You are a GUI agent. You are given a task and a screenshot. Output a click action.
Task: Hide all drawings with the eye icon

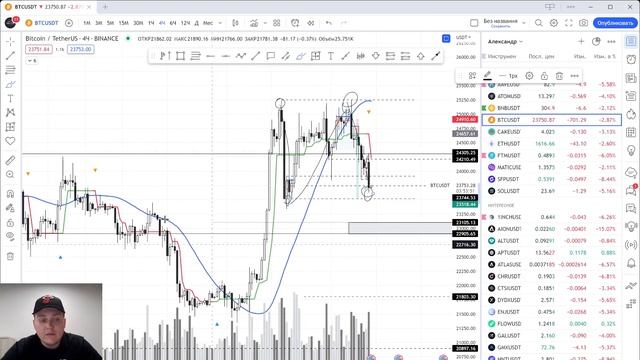click(x=10, y=237)
